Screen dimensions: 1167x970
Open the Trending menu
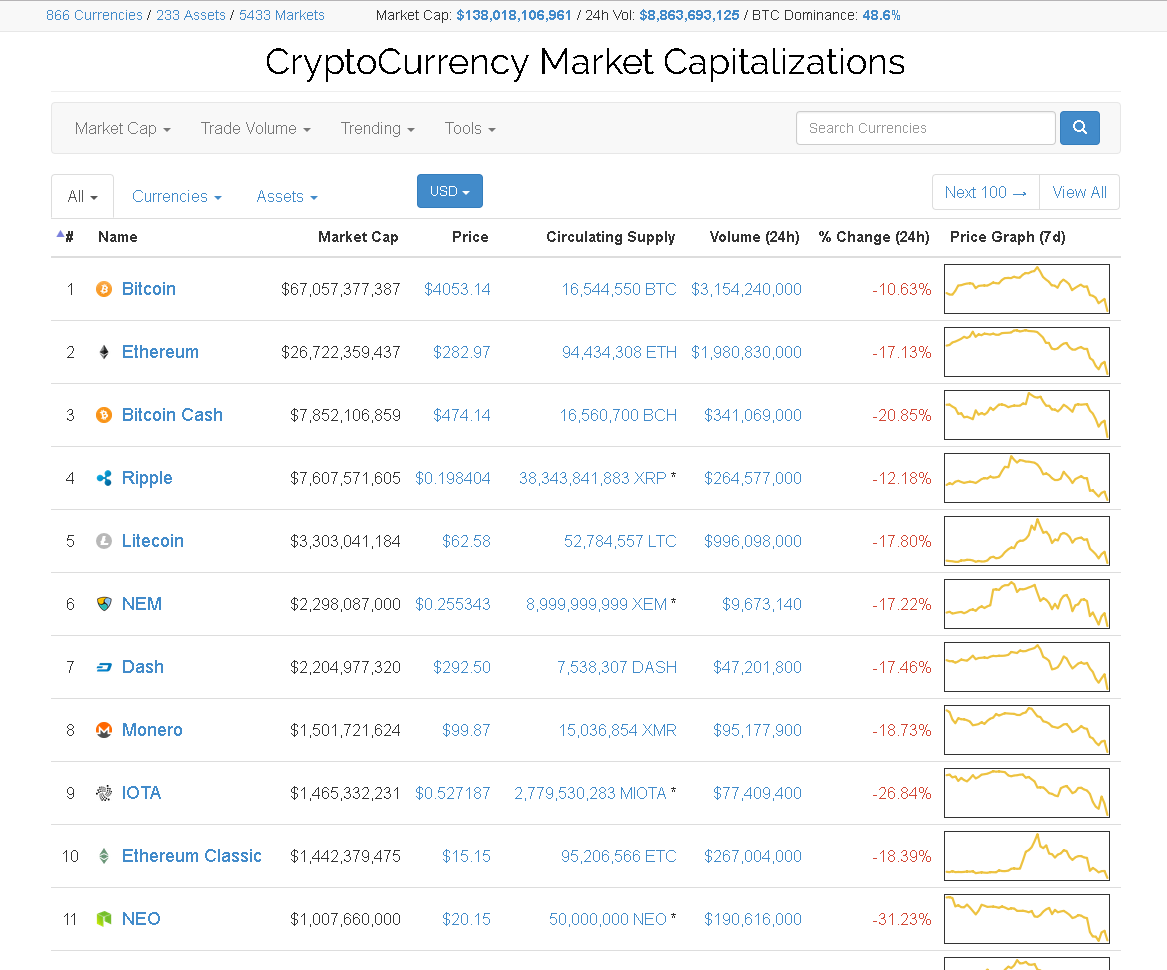click(377, 128)
